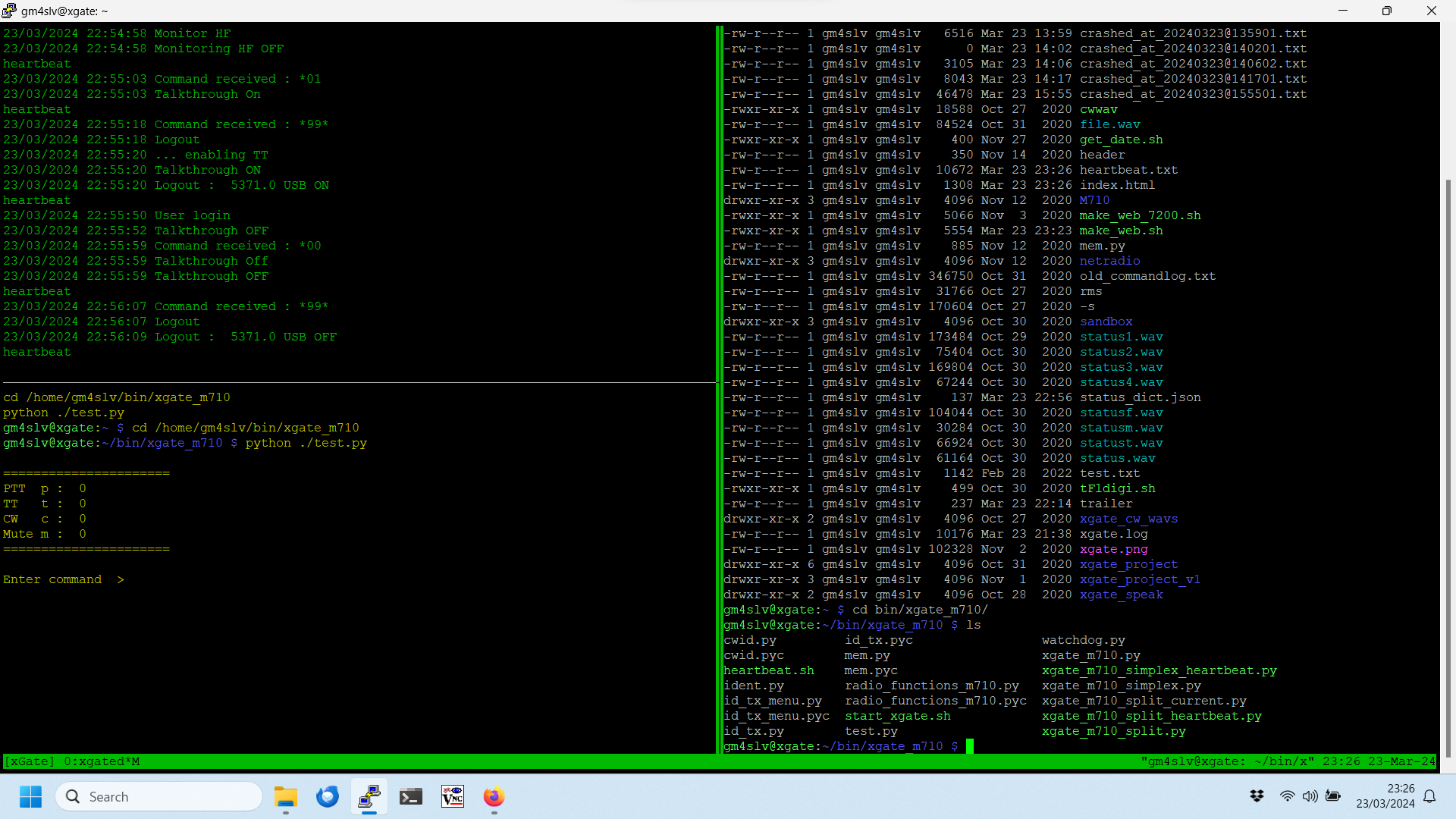Open Windows Terminal from the taskbar
1456x819 pixels.
[x=410, y=796]
